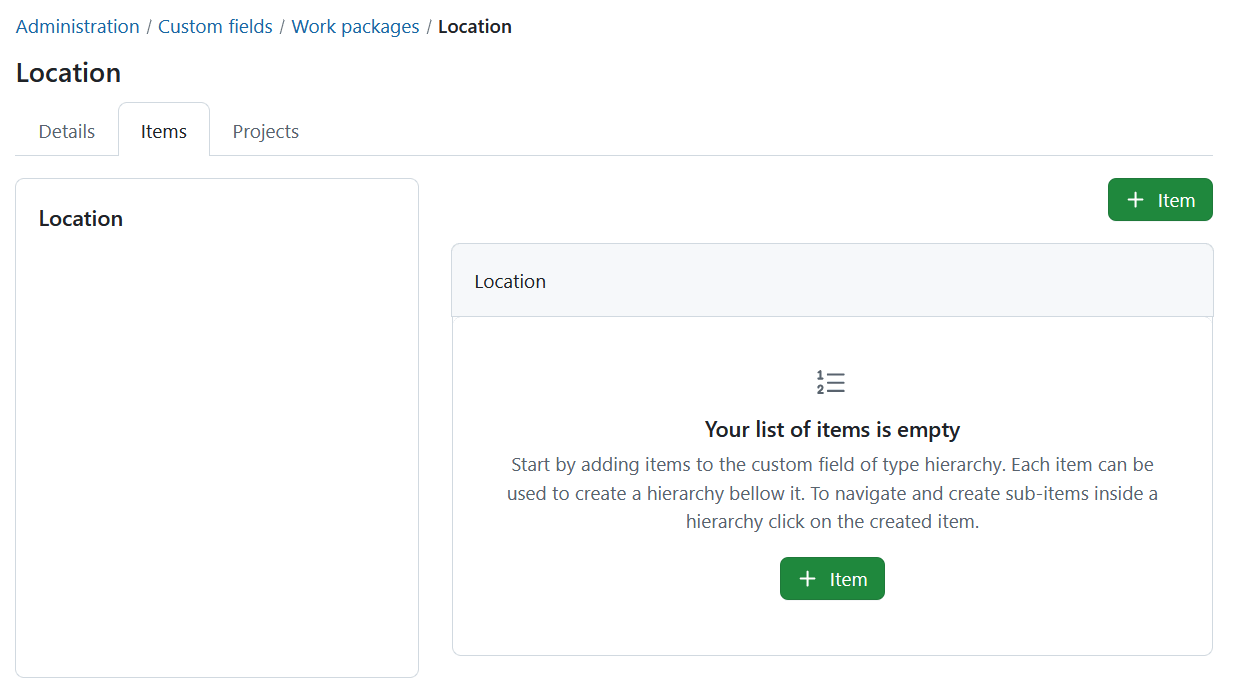Select the green Item button at top right

tap(1160, 199)
